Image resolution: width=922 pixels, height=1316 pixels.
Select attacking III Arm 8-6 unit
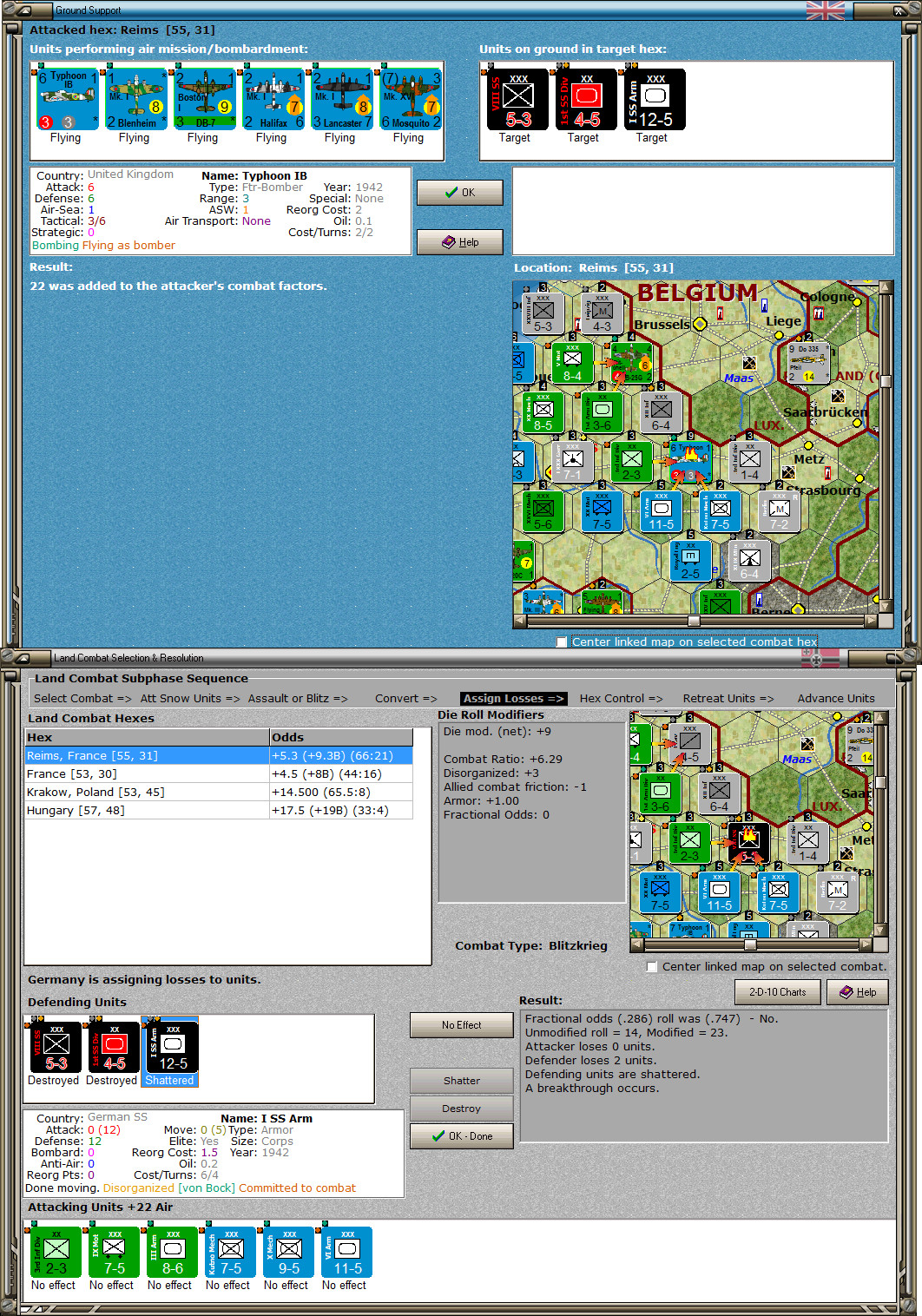click(173, 1252)
